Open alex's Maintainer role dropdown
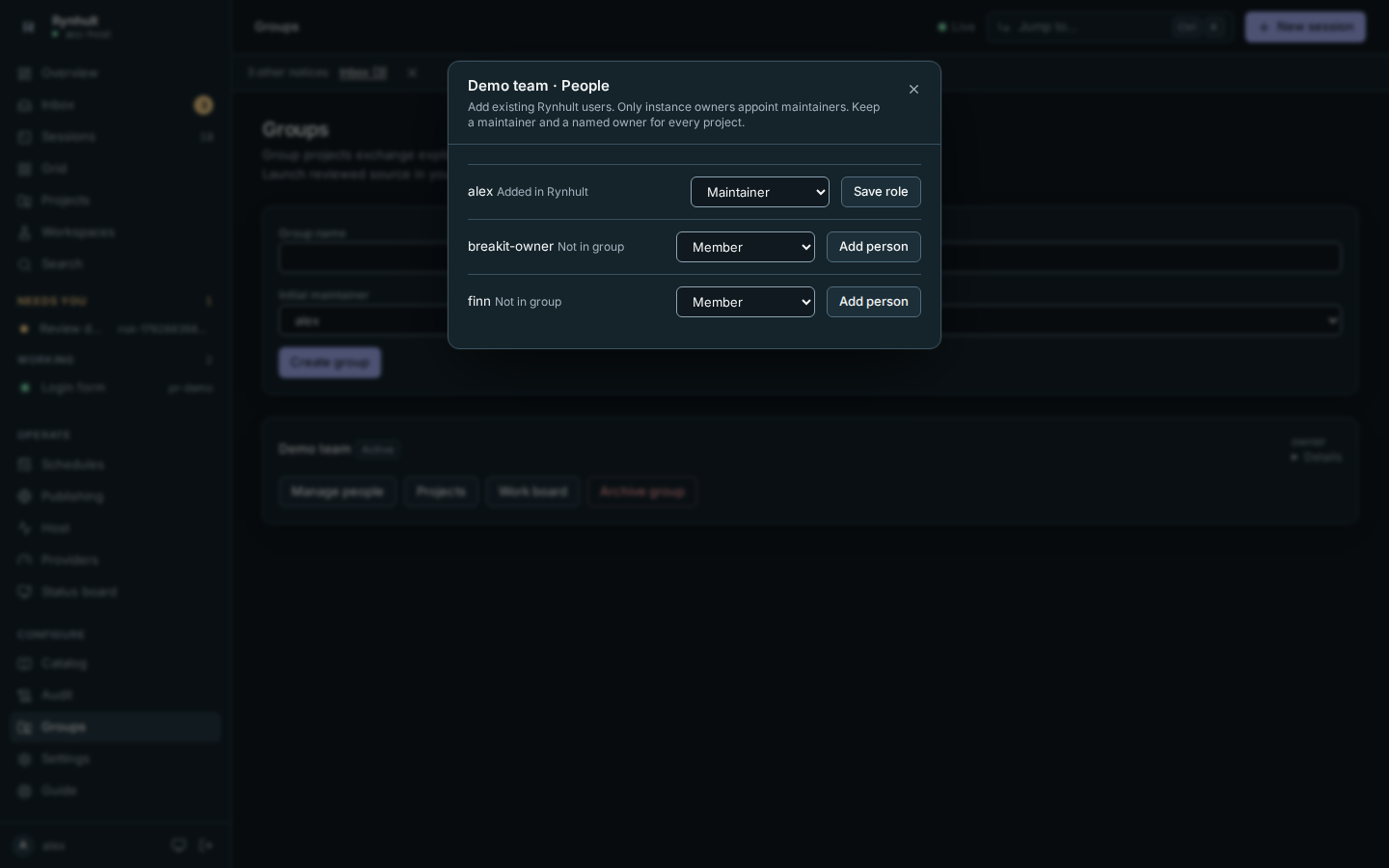 pyautogui.click(x=760, y=192)
